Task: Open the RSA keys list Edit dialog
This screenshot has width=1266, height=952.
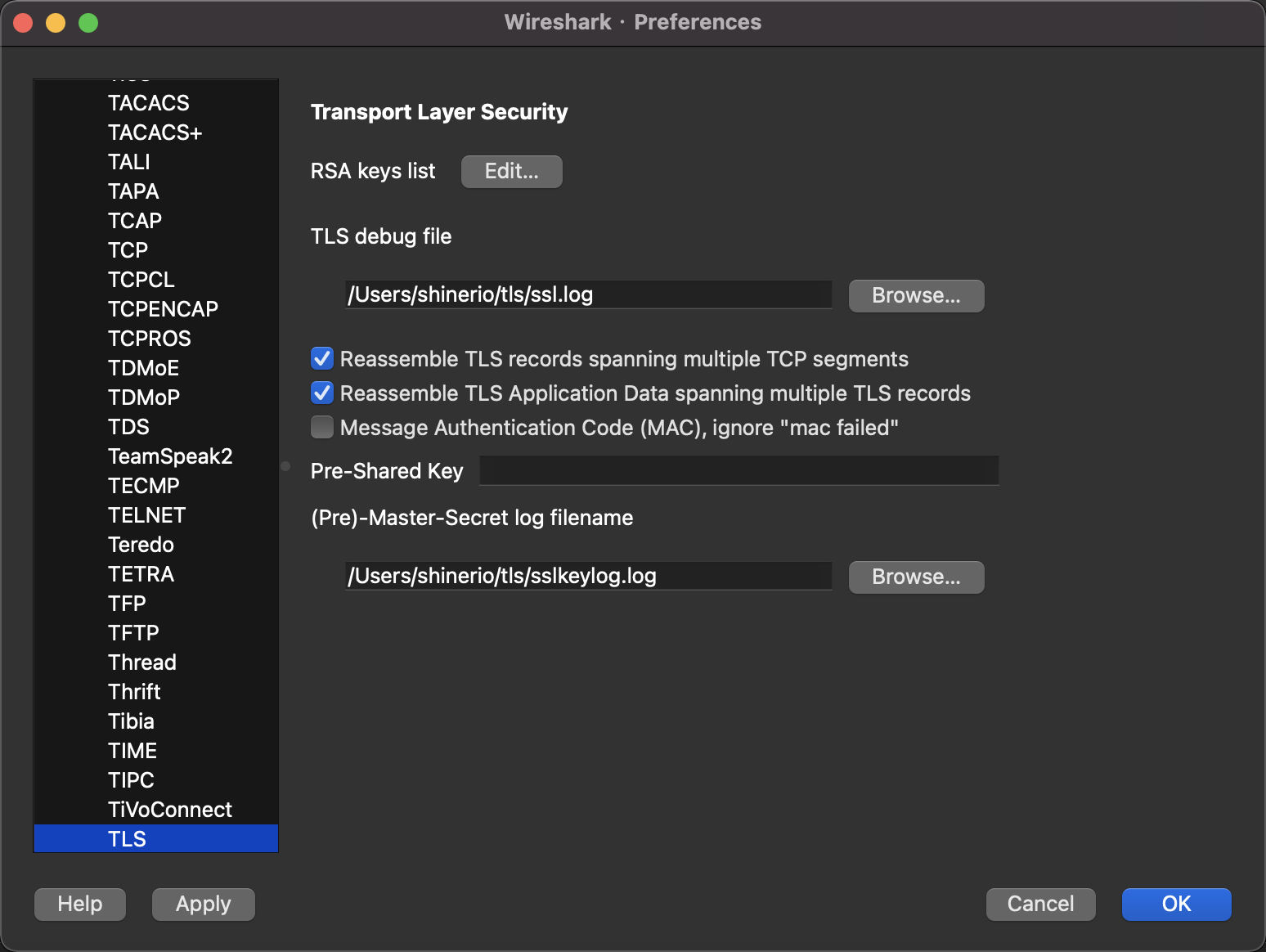Action: click(511, 172)
